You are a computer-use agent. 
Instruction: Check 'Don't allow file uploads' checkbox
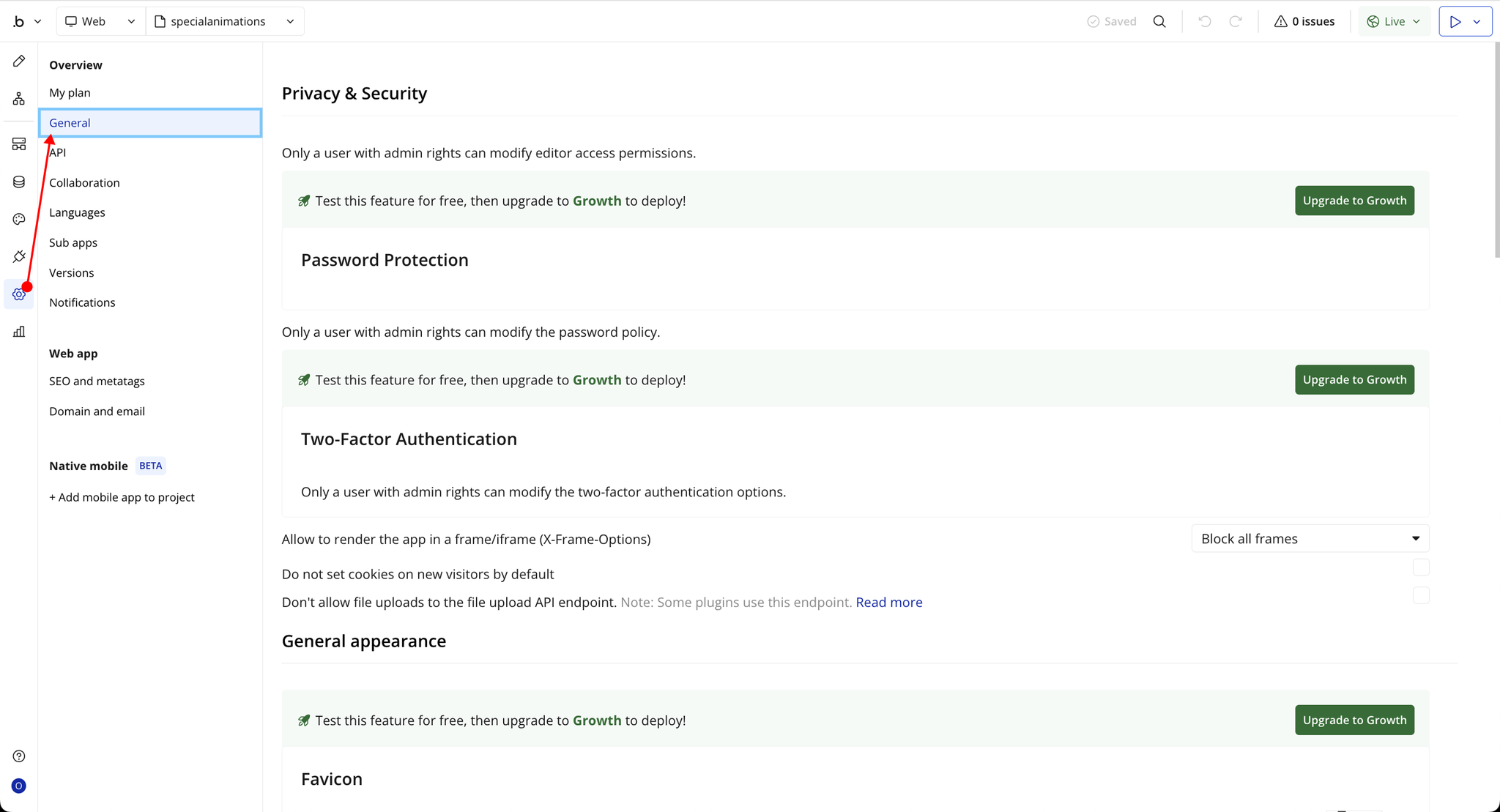1421,595
